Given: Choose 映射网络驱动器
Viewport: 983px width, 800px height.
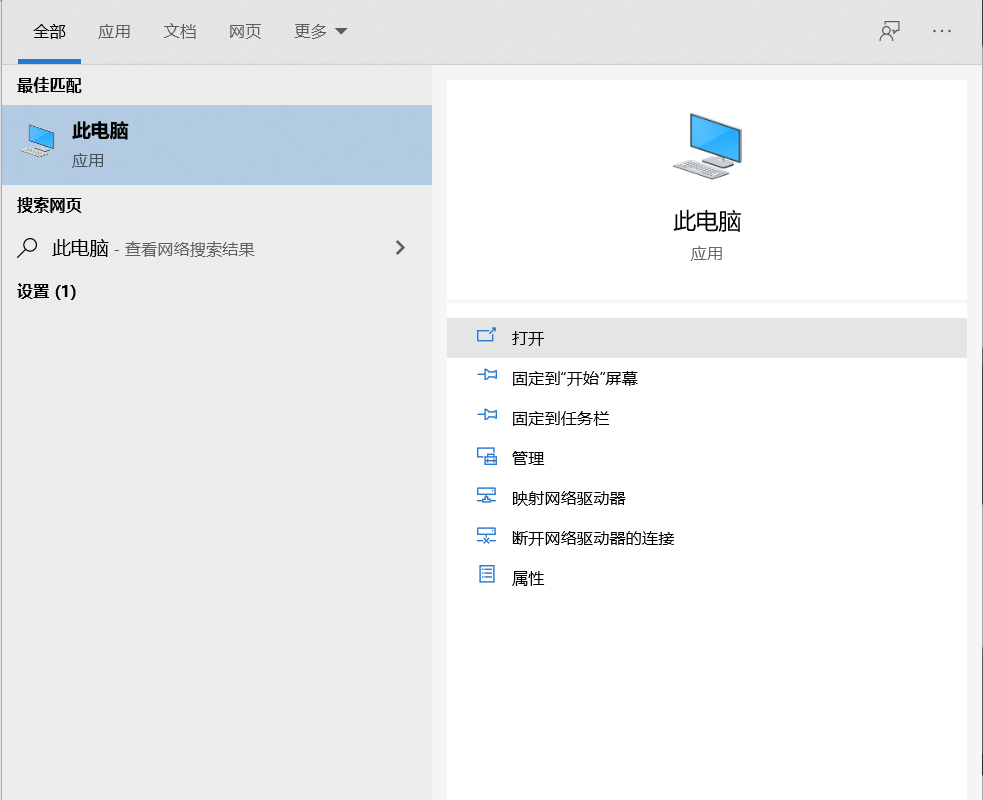Looking at the screenshot, I should tap(707, 498).
